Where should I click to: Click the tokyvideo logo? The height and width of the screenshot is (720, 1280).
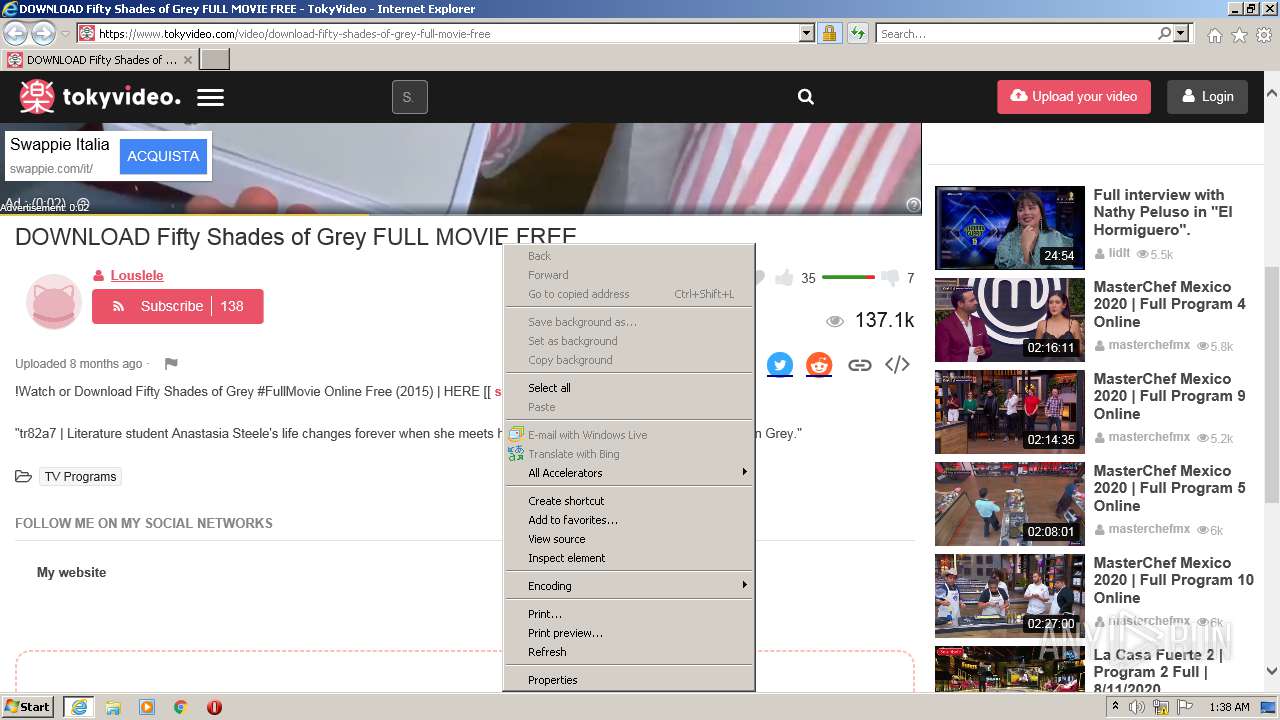[100, 97]
